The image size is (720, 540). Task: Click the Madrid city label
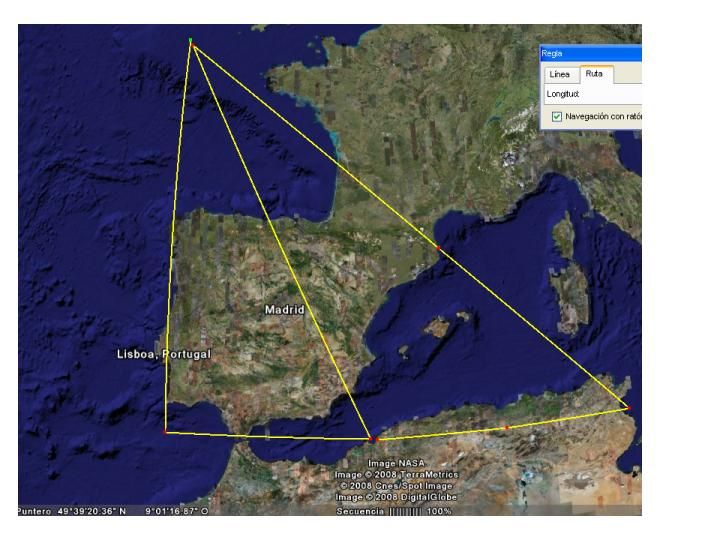pyautogui.click(x=283, y=310)
